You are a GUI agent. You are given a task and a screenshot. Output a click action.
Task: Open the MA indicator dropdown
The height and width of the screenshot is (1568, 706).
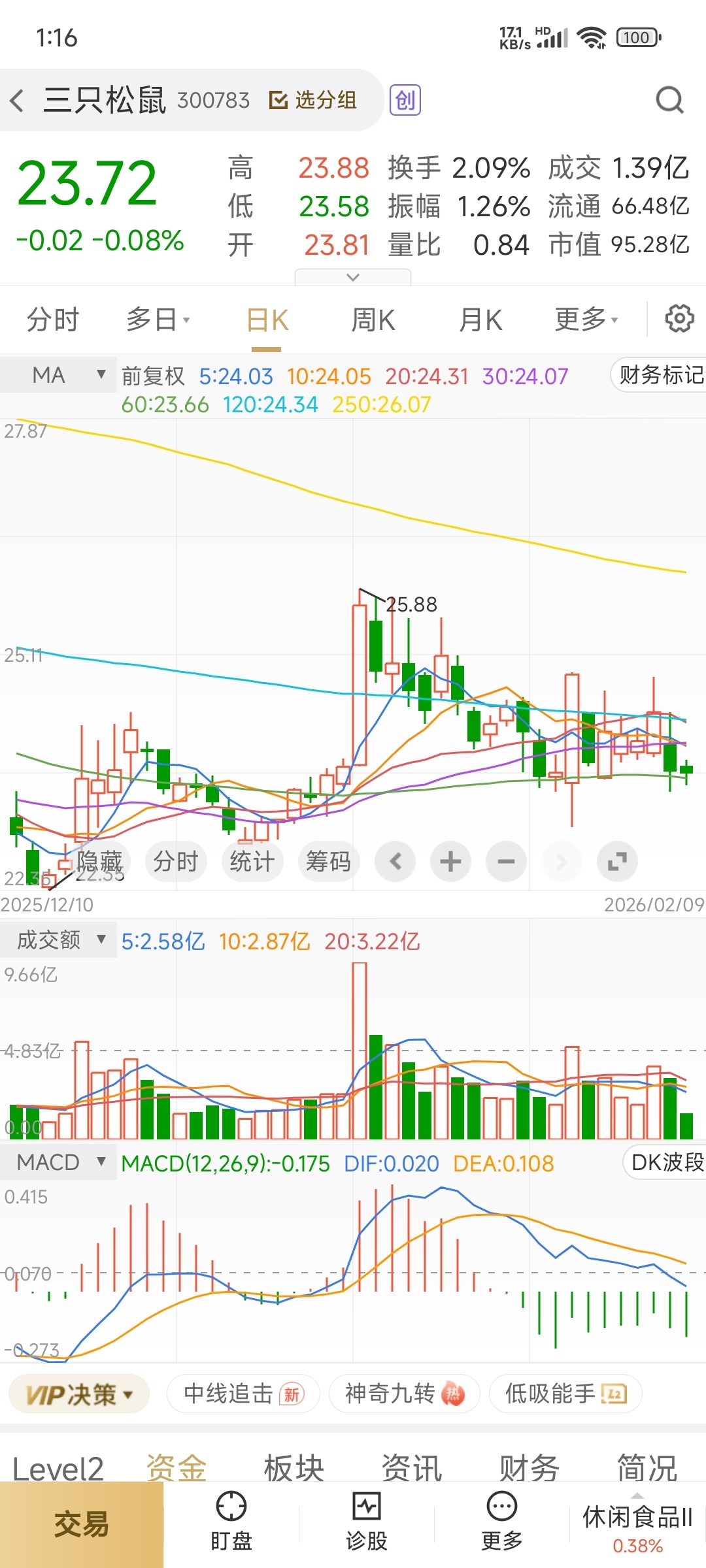59,375
